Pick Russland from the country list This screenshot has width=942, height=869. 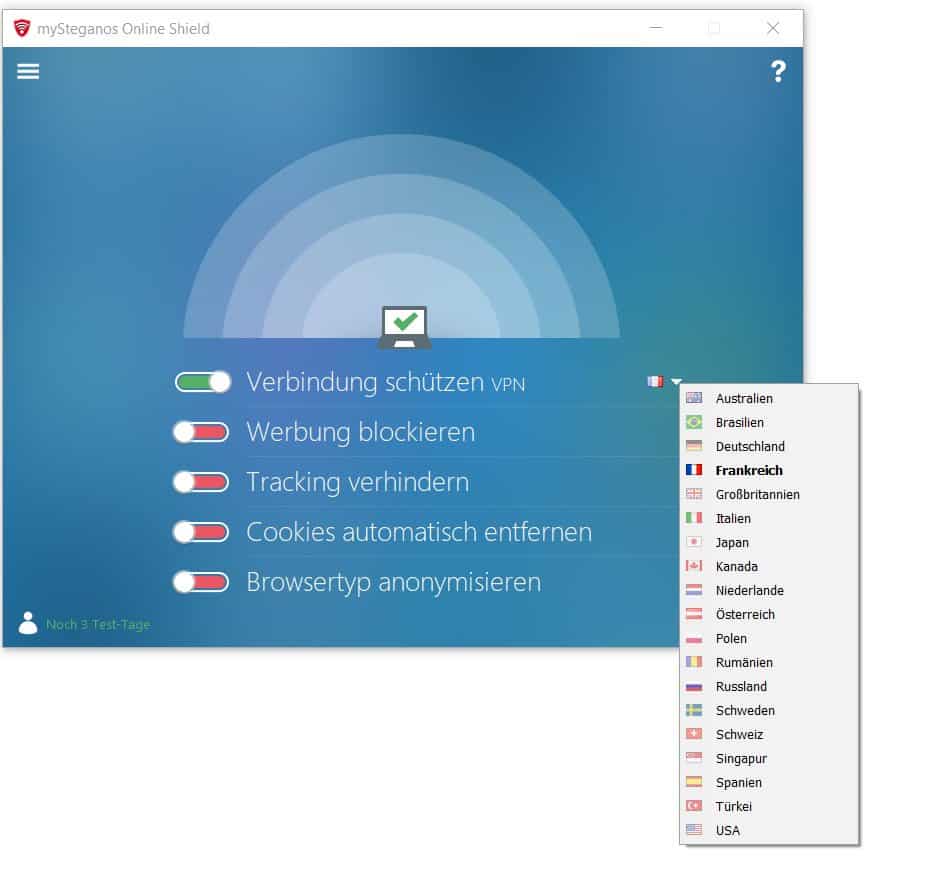769,686
